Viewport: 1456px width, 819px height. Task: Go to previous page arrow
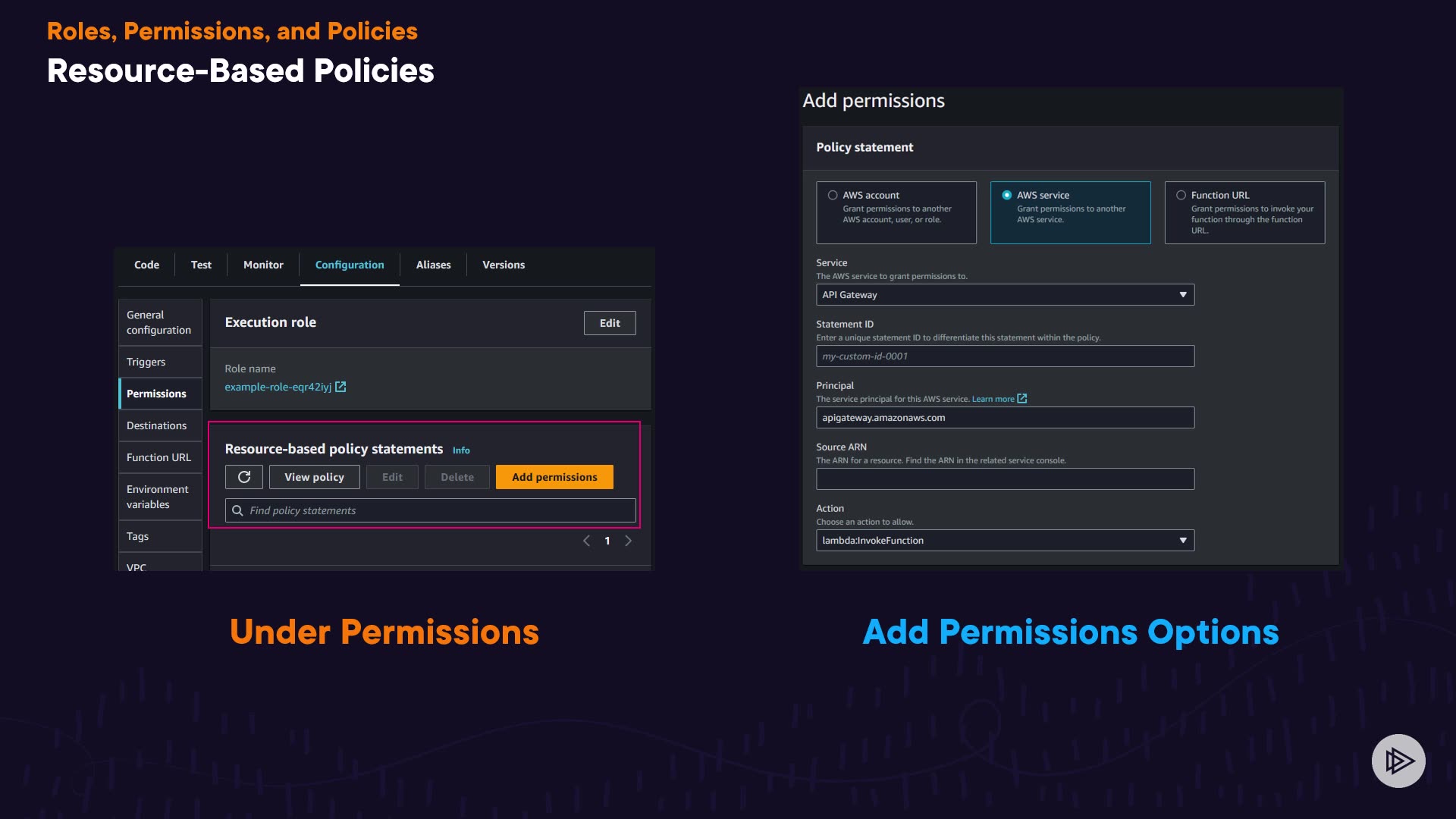coord(586,541)
